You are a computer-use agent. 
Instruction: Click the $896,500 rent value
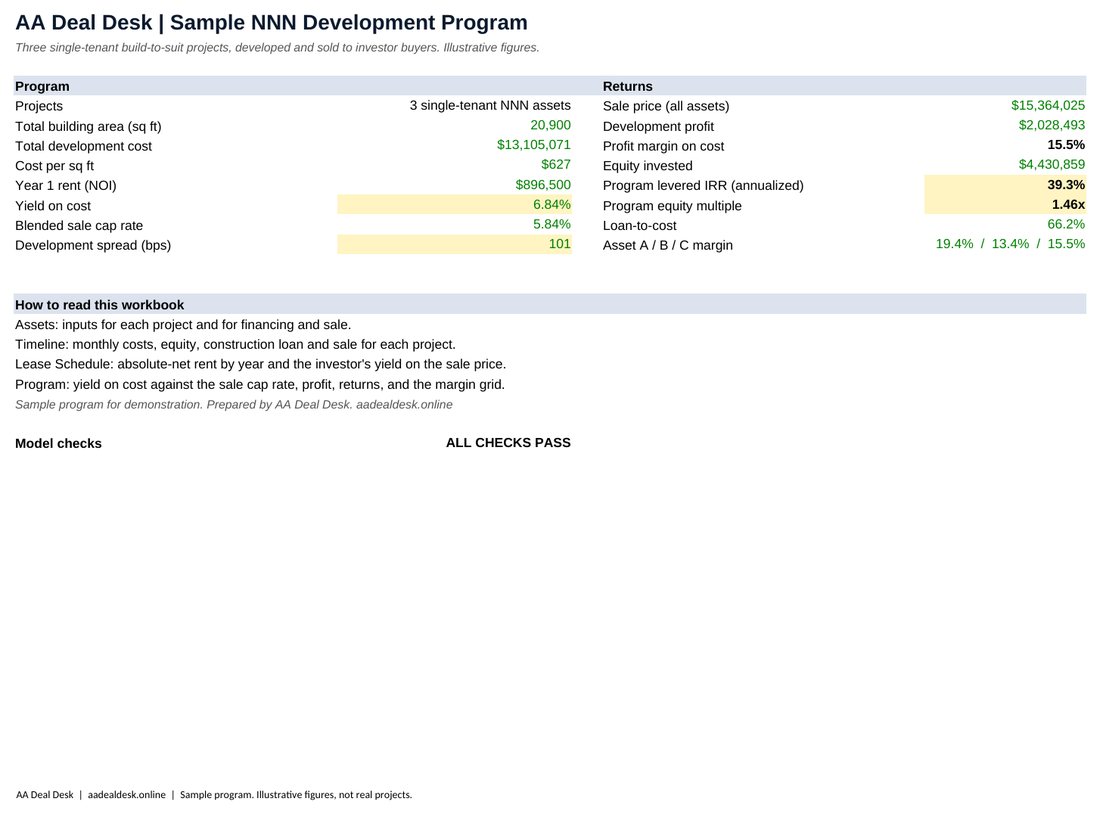543,185
